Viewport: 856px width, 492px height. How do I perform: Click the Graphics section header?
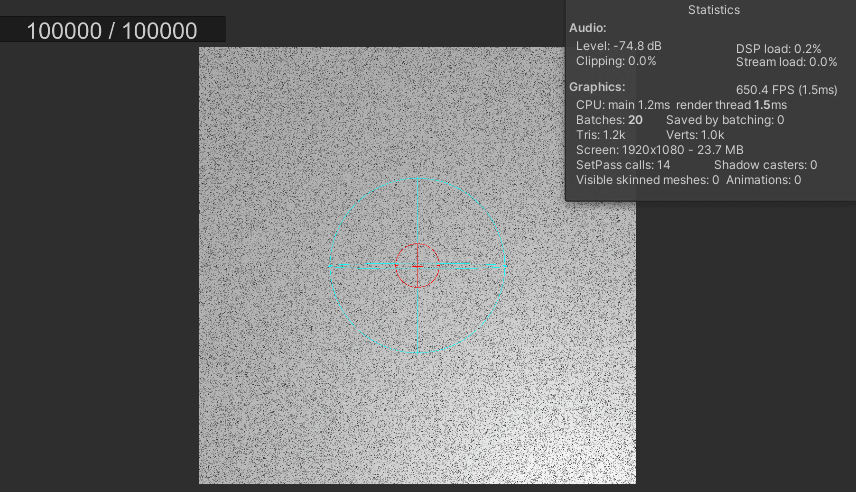pyautogui.click(x=597, y=87)
